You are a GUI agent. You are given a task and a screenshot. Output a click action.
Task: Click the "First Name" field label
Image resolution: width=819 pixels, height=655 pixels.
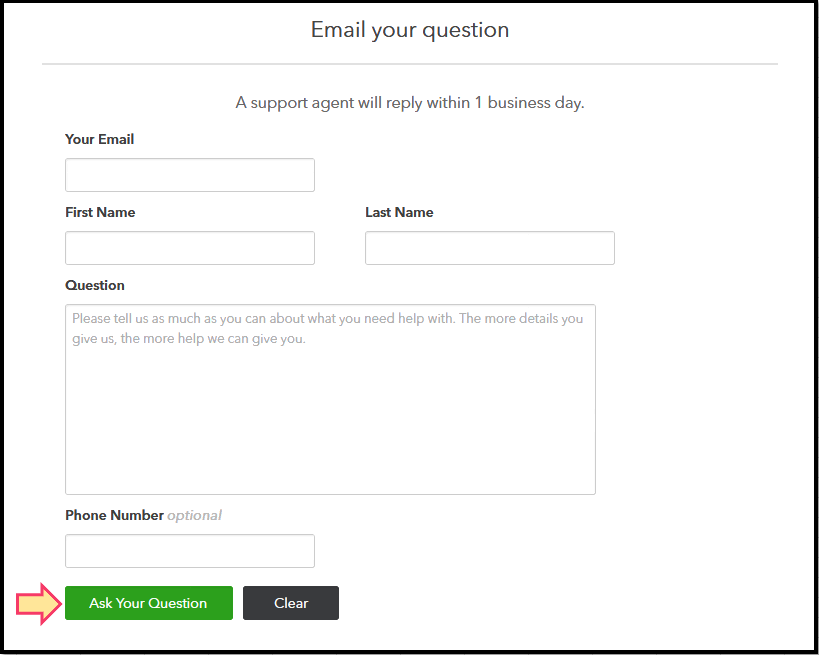coord(100,212)
